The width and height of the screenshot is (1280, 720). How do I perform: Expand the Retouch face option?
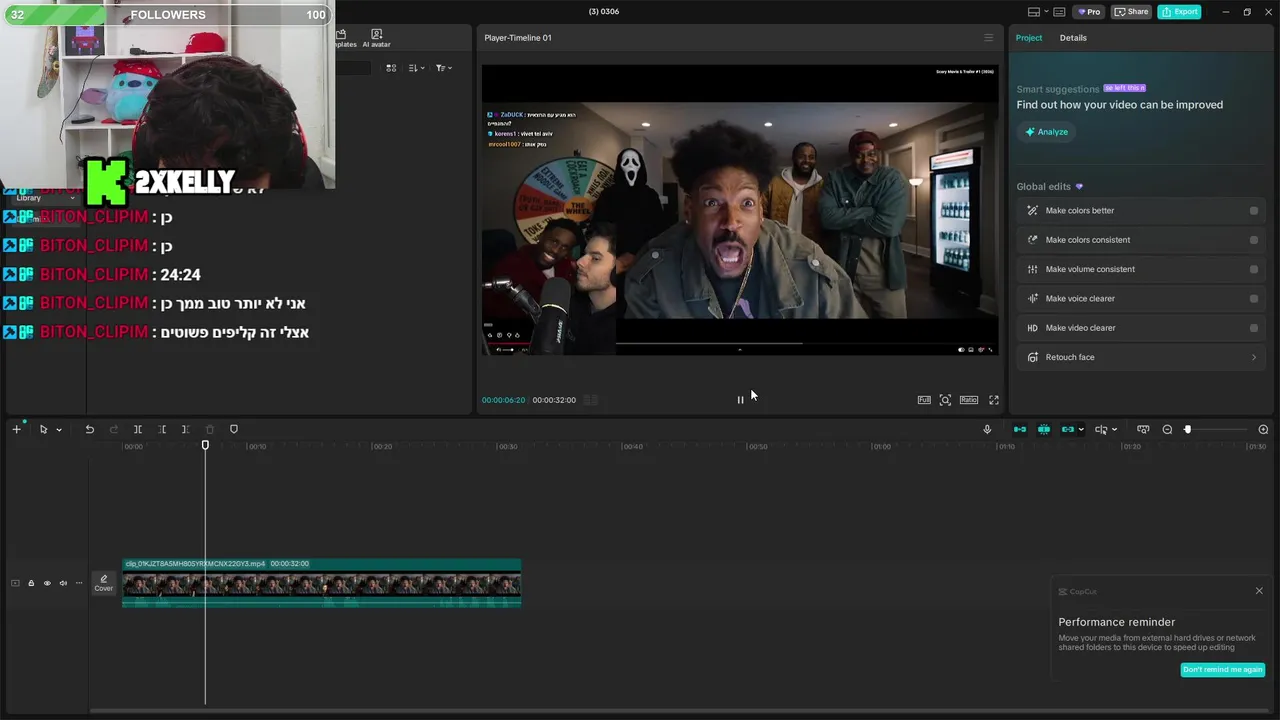1142,357
